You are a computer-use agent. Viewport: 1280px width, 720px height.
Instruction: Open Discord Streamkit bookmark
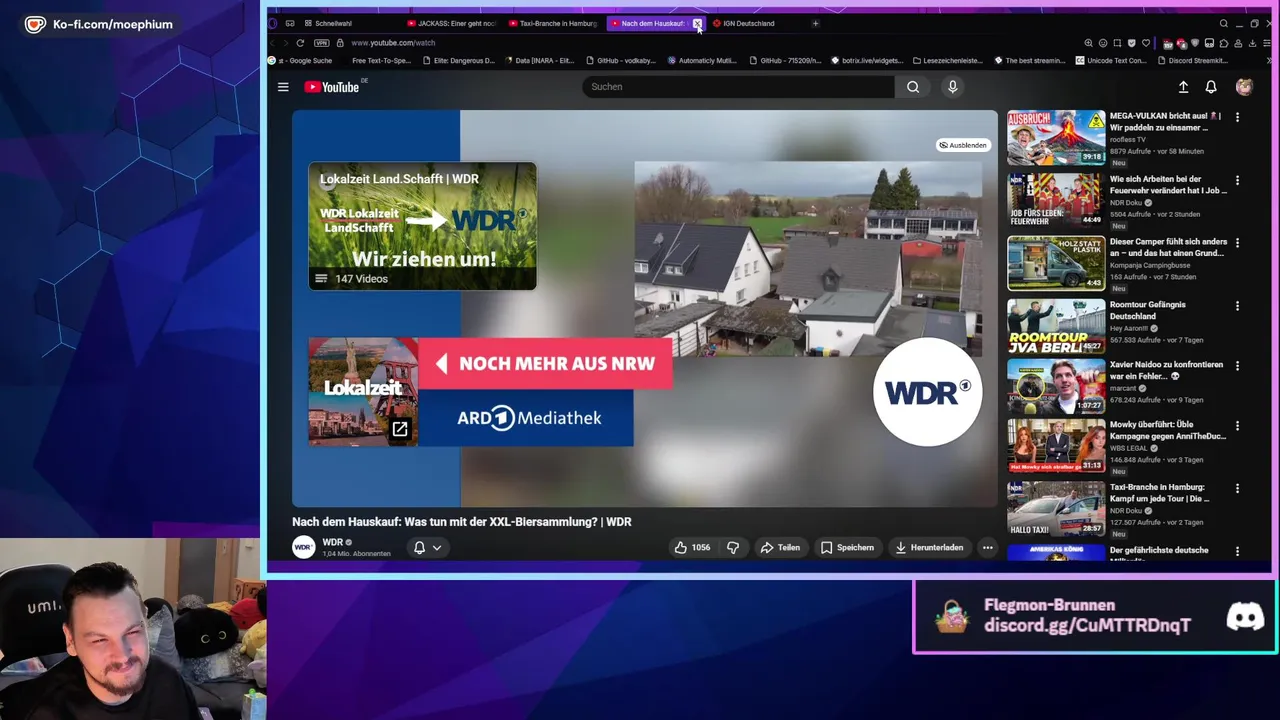[1193, 60]
